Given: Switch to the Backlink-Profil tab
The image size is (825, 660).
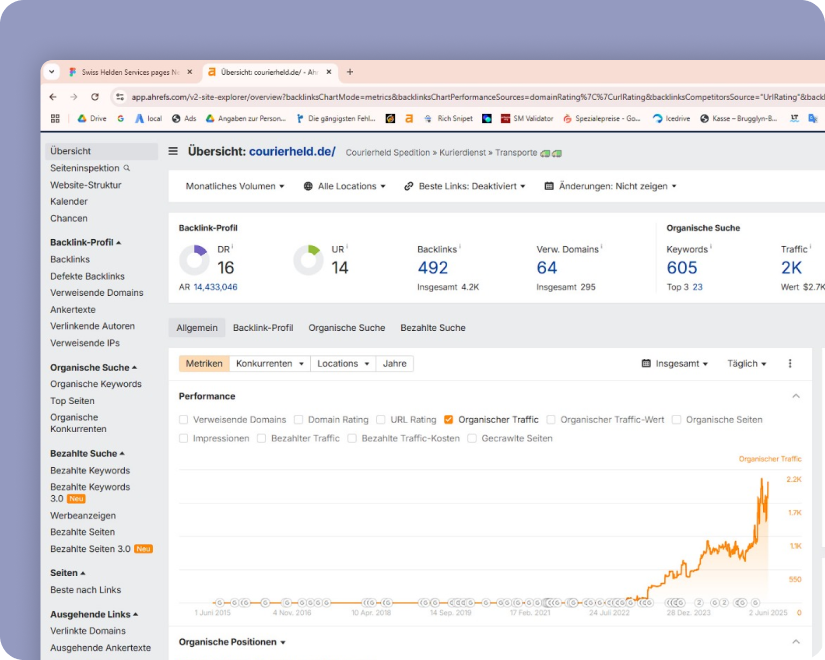Looking at the screenshot, I should click(x=263, y=328).
